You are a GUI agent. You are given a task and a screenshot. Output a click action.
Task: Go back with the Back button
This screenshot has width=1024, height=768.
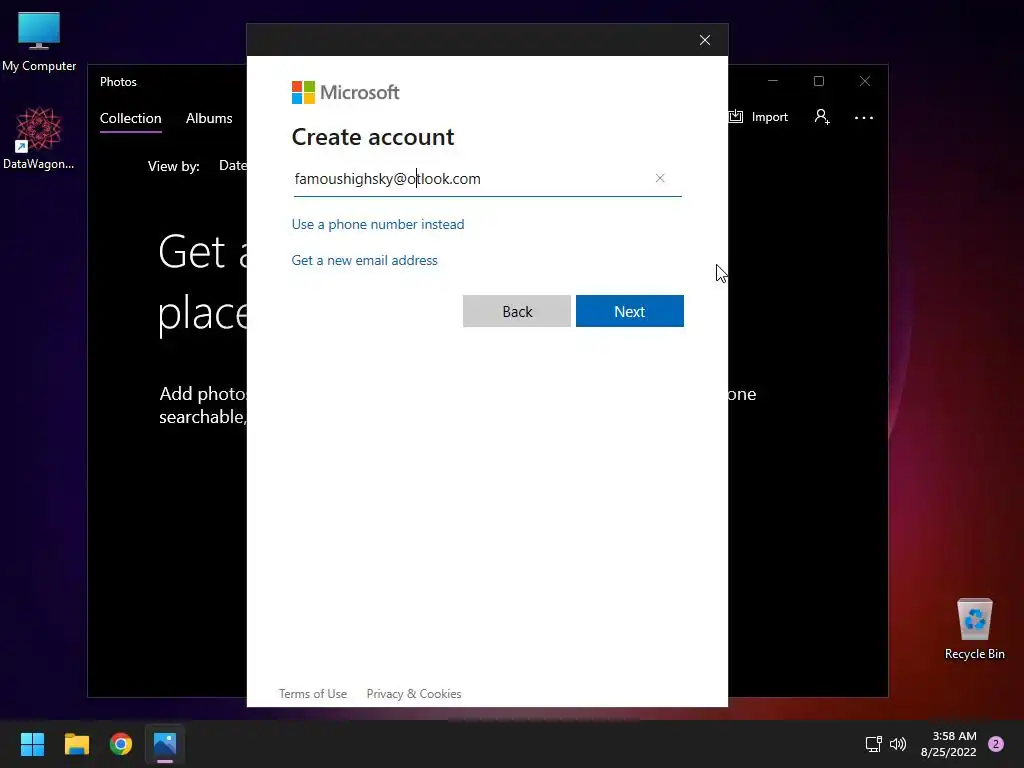pyautogui.click(x=517, y=311)
